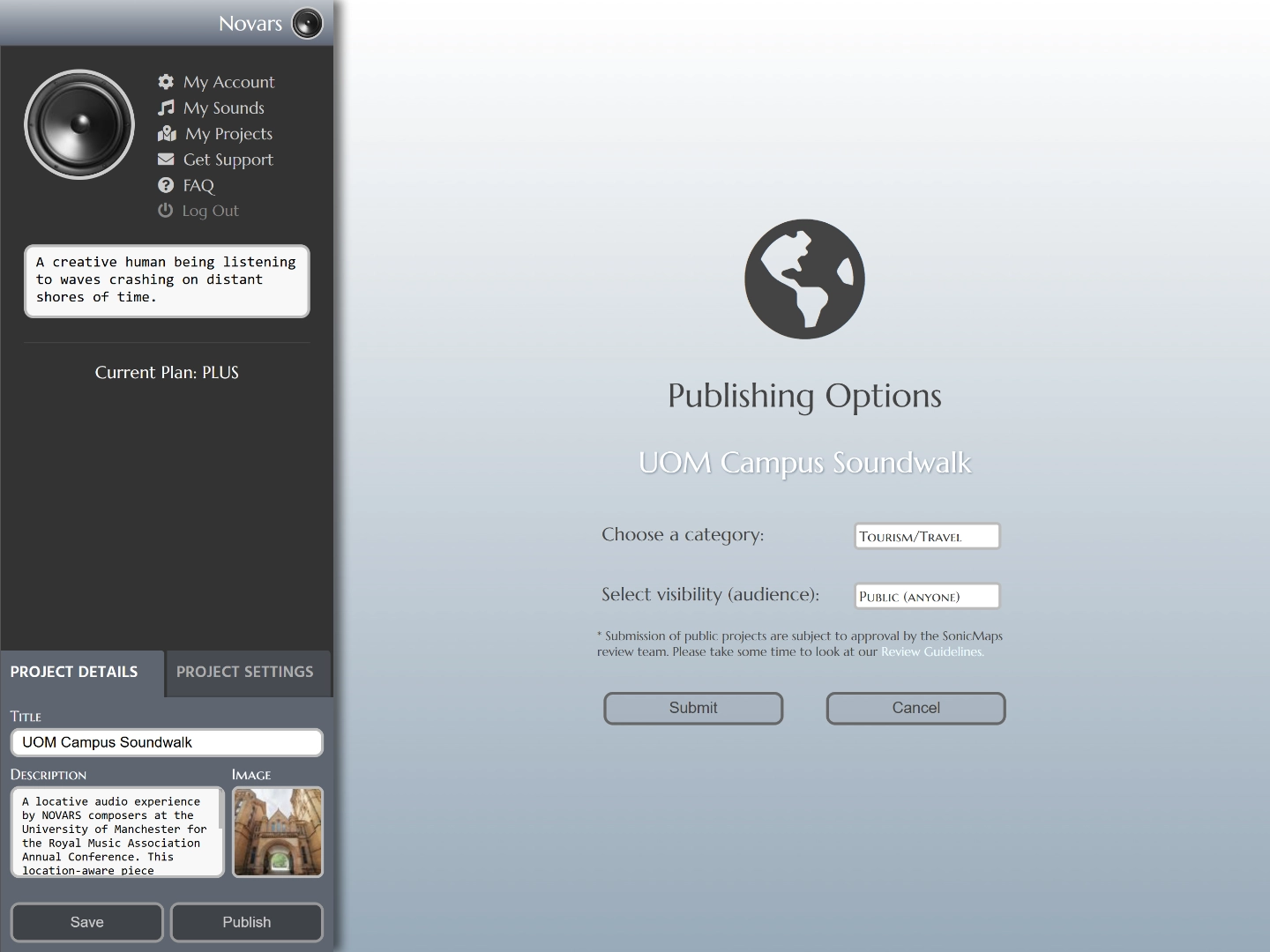The height and width of the screenshot is (952, 1270).
Task: Click the large speaker profile picture
Action: click(79, 124)
